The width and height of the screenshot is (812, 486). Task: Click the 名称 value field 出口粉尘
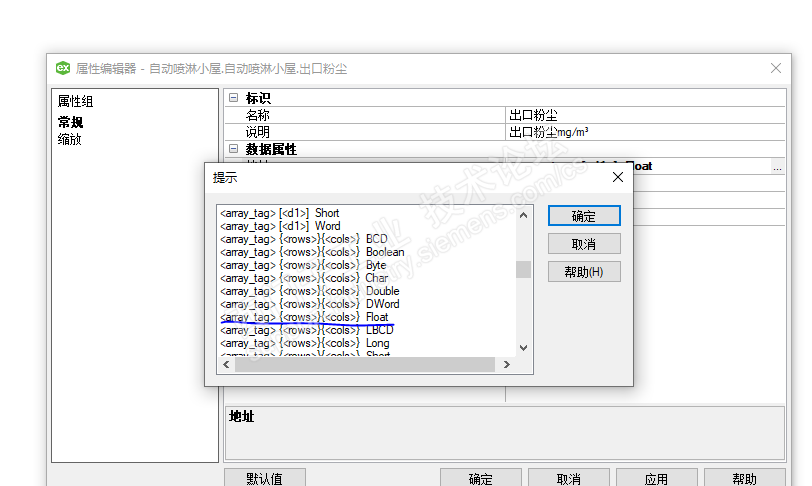click(x=645, y=115)
